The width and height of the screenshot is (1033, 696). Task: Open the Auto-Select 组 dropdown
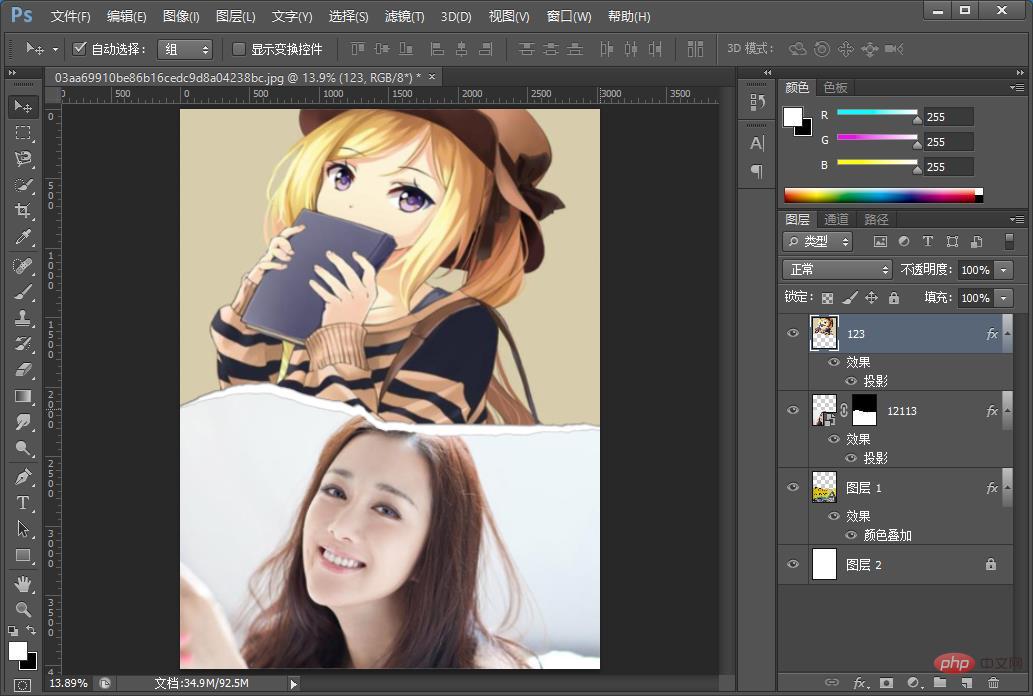coord(185,49)
